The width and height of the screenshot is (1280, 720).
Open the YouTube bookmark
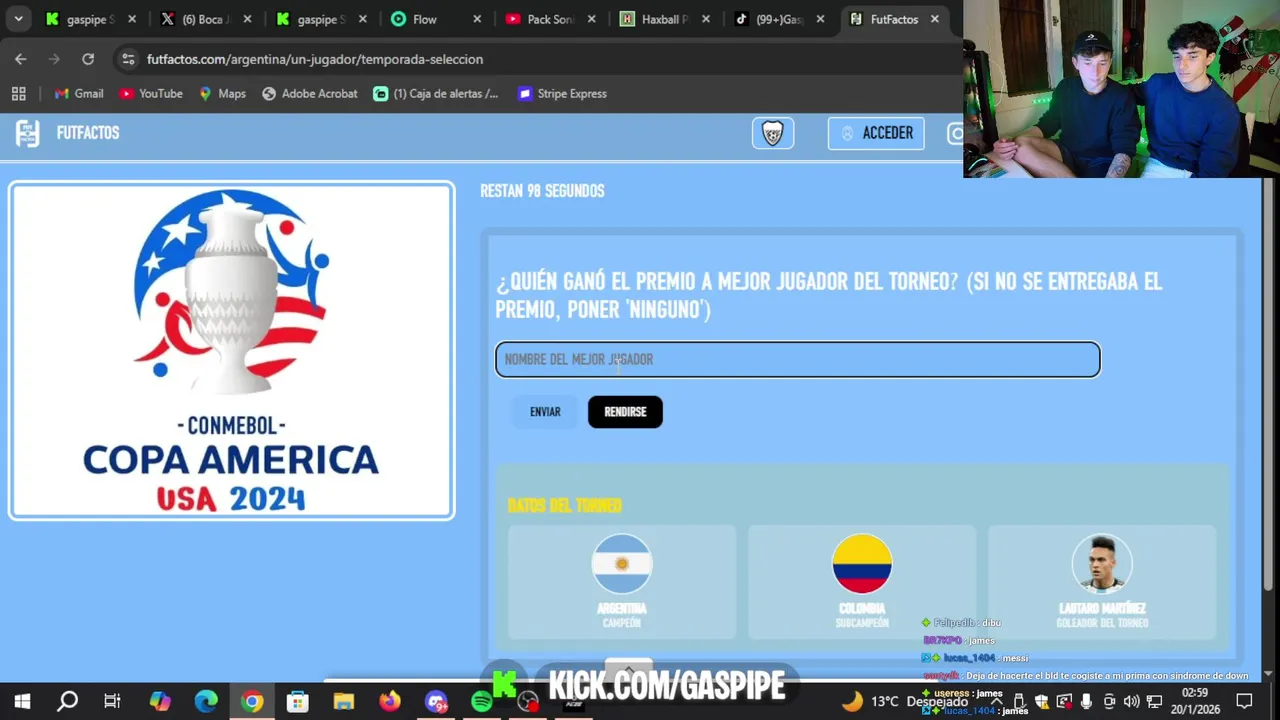coord(150,93)
